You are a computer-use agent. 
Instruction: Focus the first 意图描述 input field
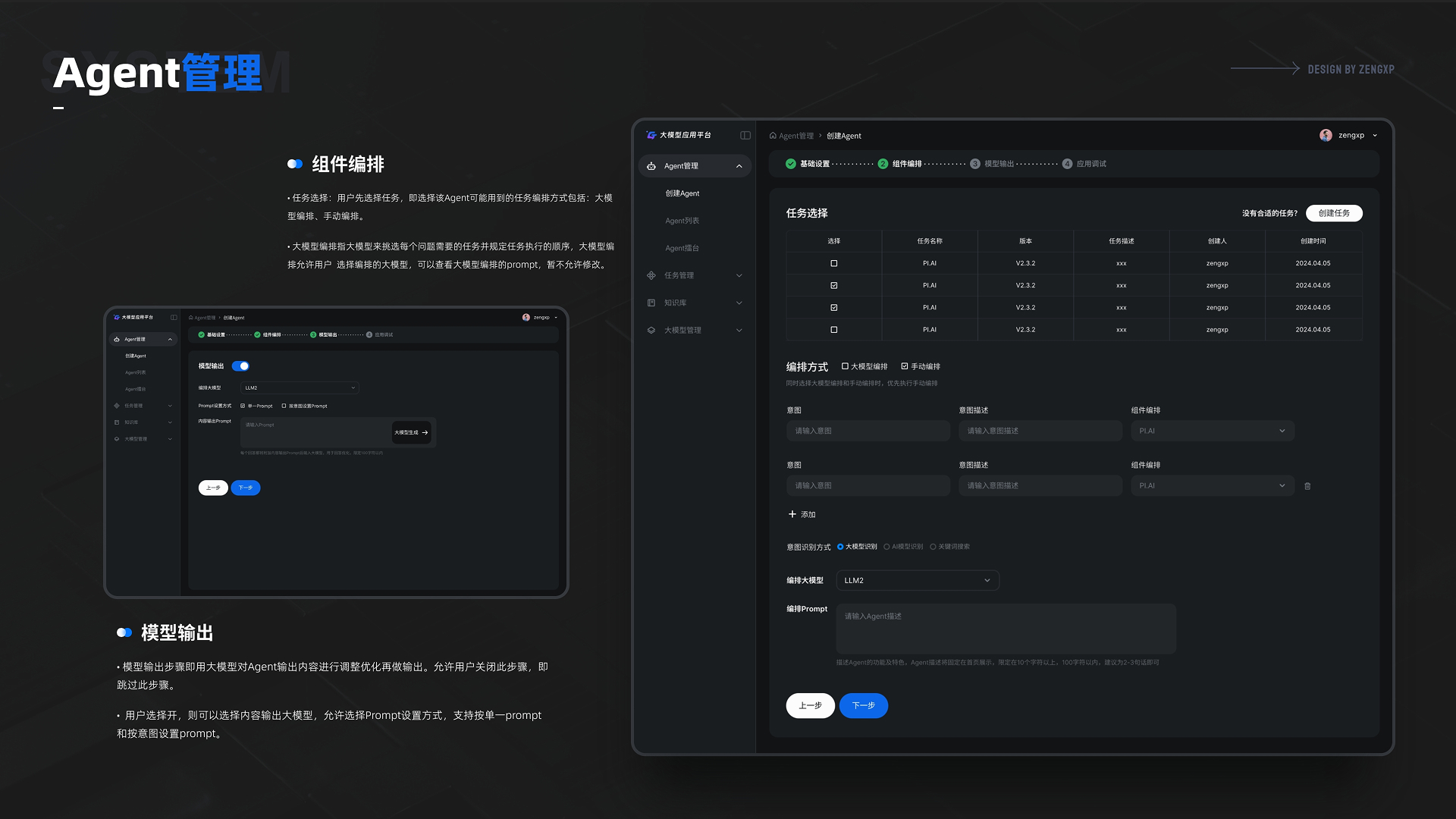click(x=1040, y=431)
